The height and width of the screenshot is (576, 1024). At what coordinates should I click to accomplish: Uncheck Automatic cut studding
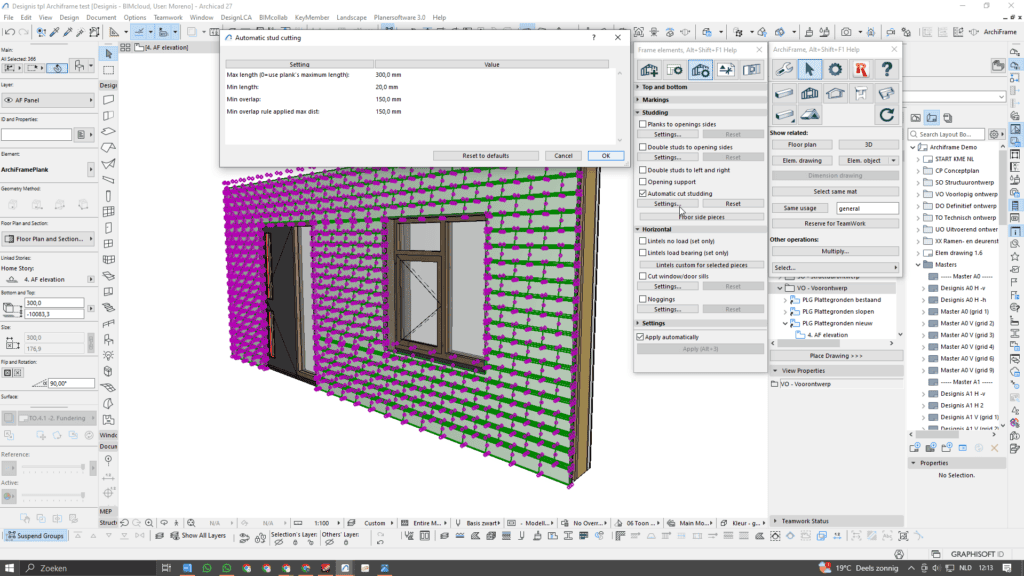pos(643,193)
